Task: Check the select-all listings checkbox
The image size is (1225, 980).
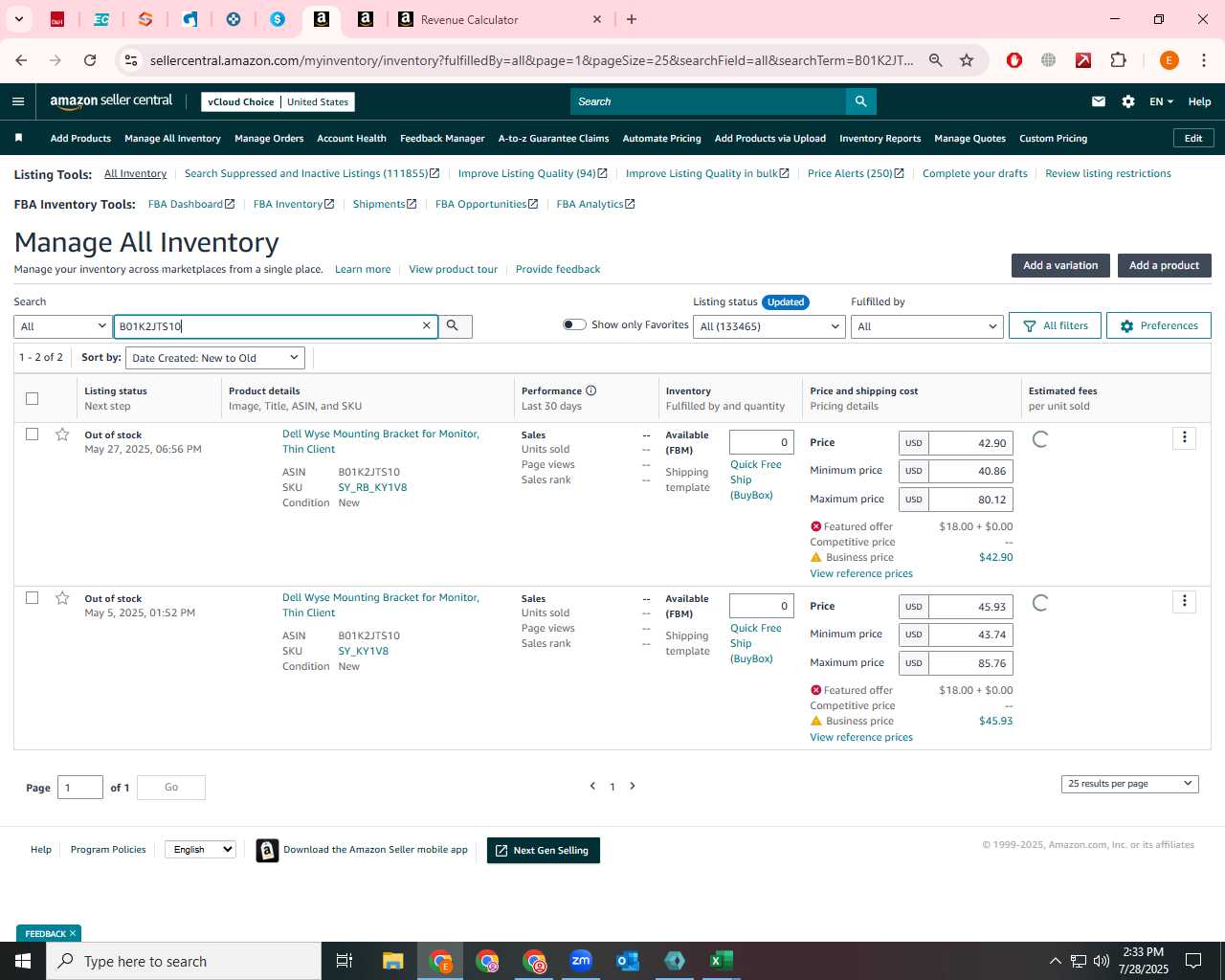Action: coord(32,398)
